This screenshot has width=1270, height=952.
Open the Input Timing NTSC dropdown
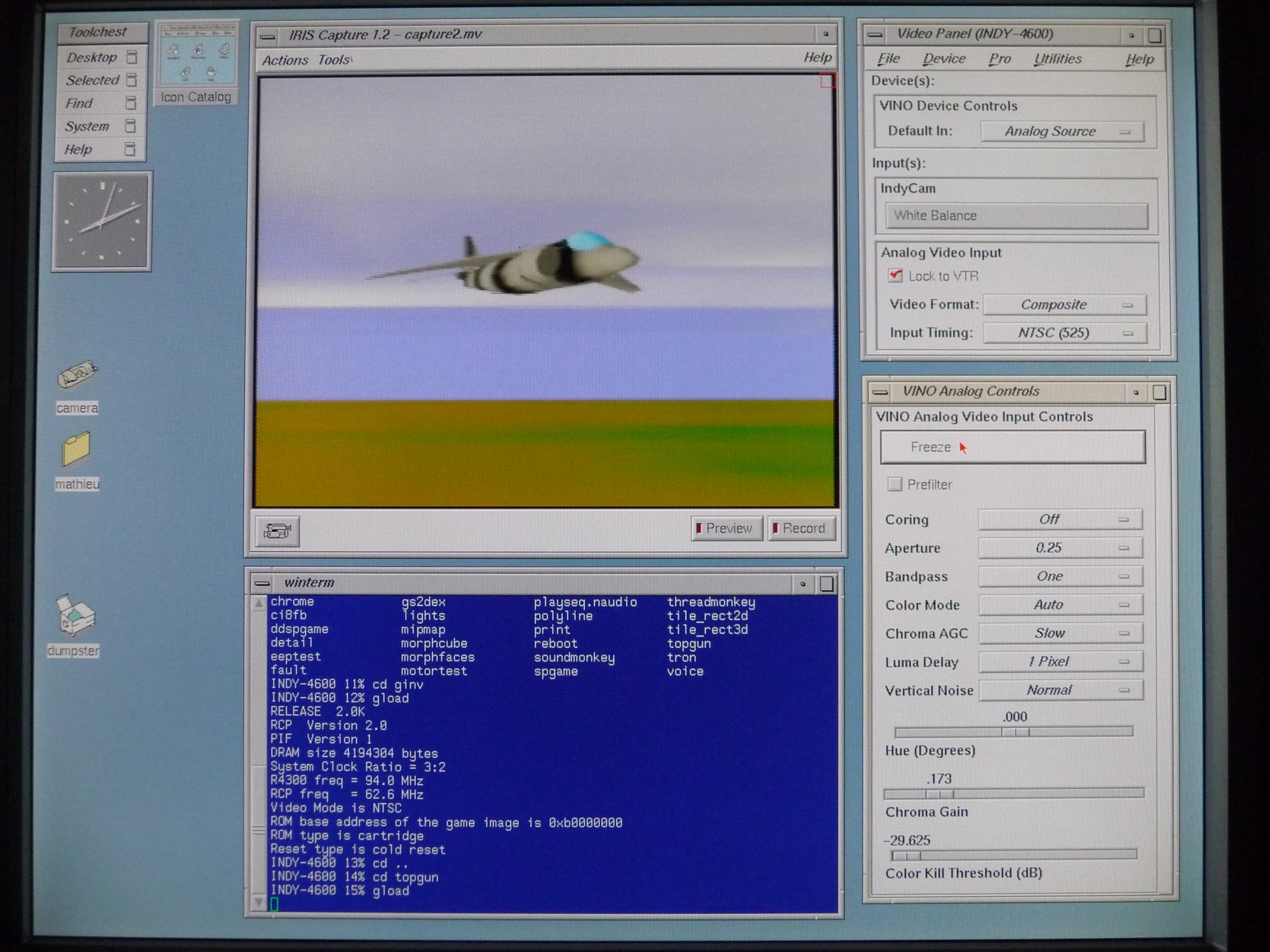(1065, 333)
